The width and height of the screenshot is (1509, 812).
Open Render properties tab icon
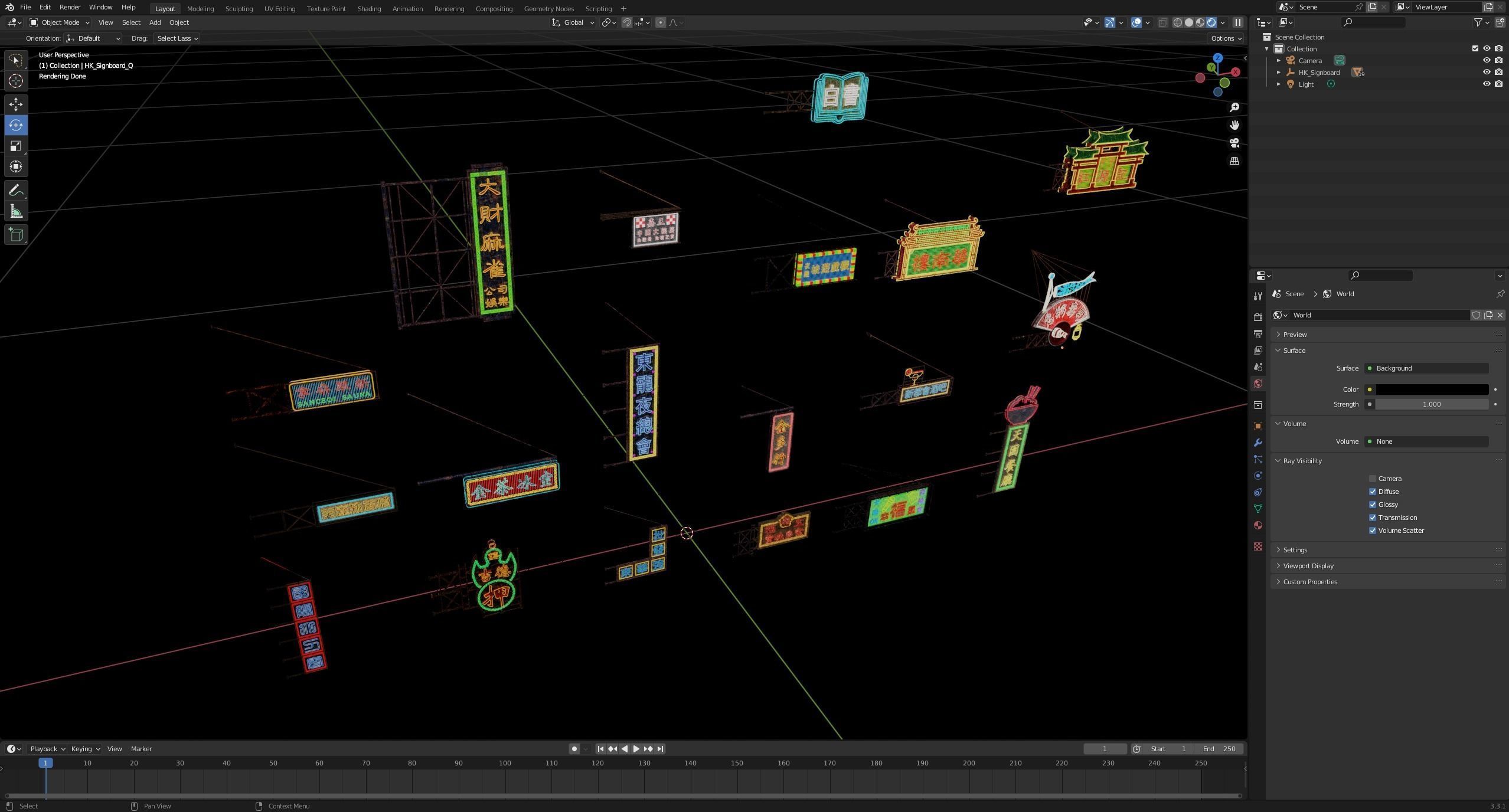click(1258, 317)
